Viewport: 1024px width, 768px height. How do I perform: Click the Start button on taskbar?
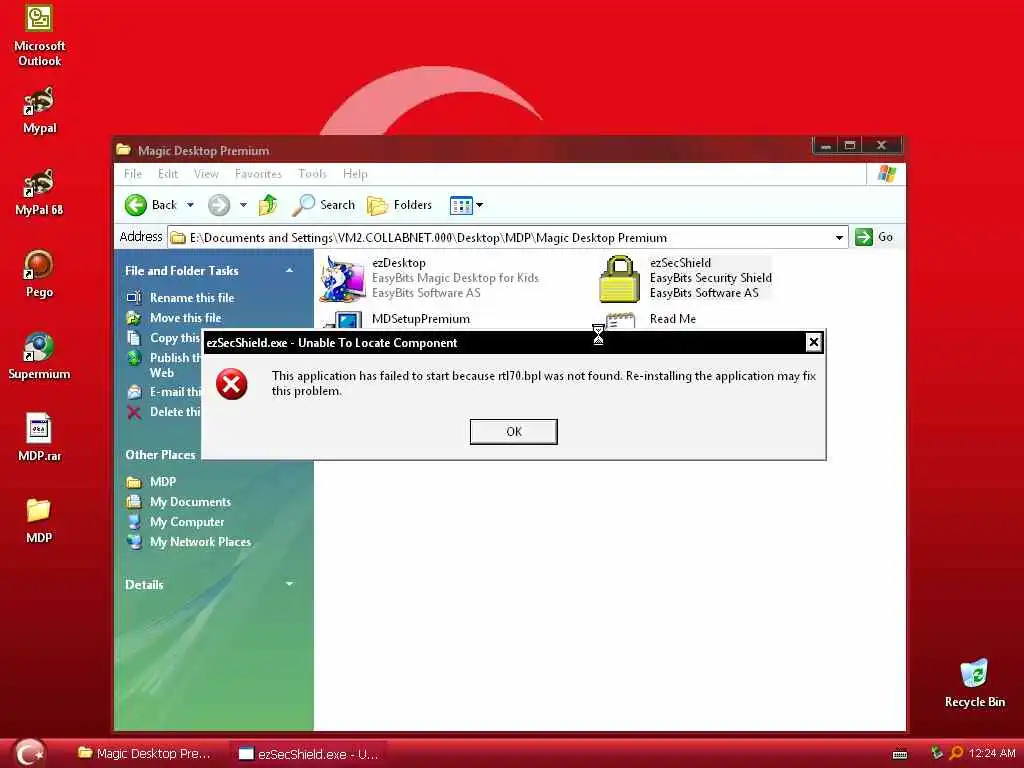29,753
